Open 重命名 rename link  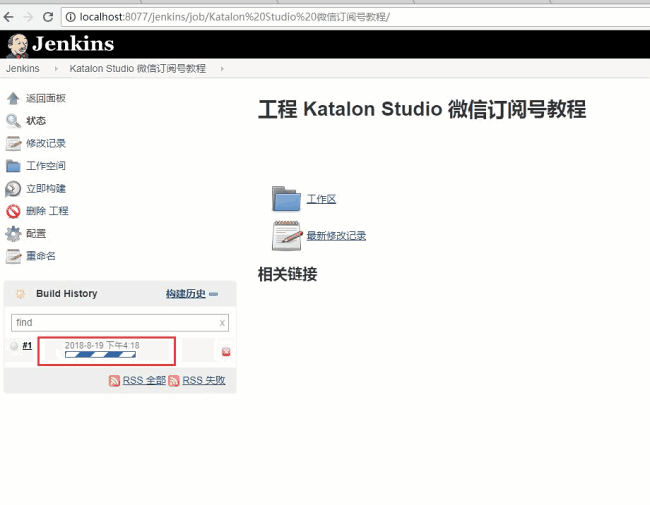[41, 256]
